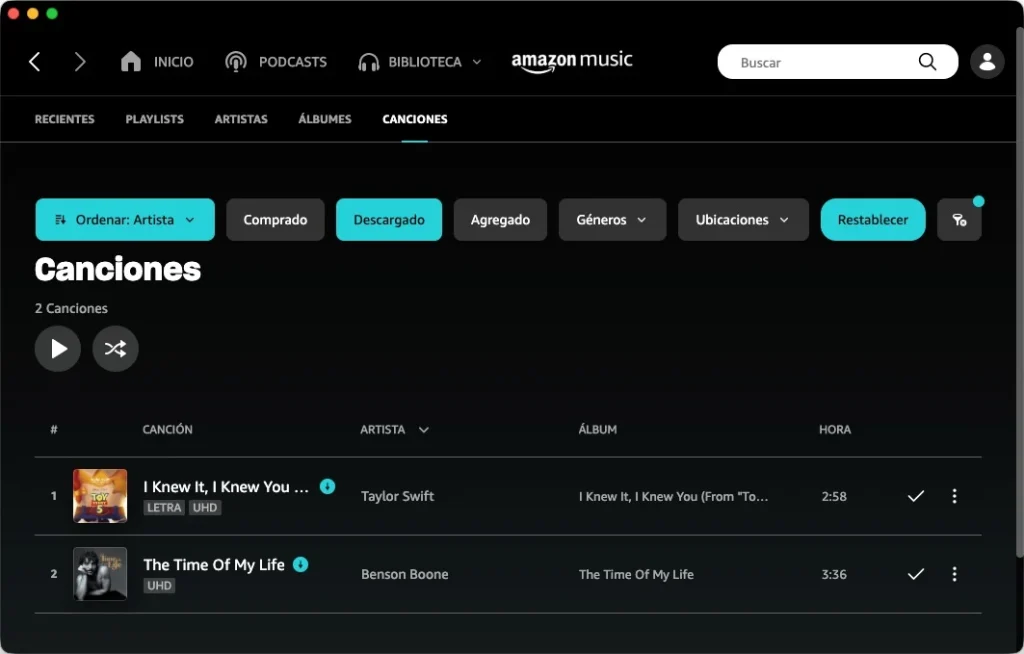Click the Restablecer button
Viewport: 1024px width, 654px height.
pyautogui.click(x=872, y=220)
